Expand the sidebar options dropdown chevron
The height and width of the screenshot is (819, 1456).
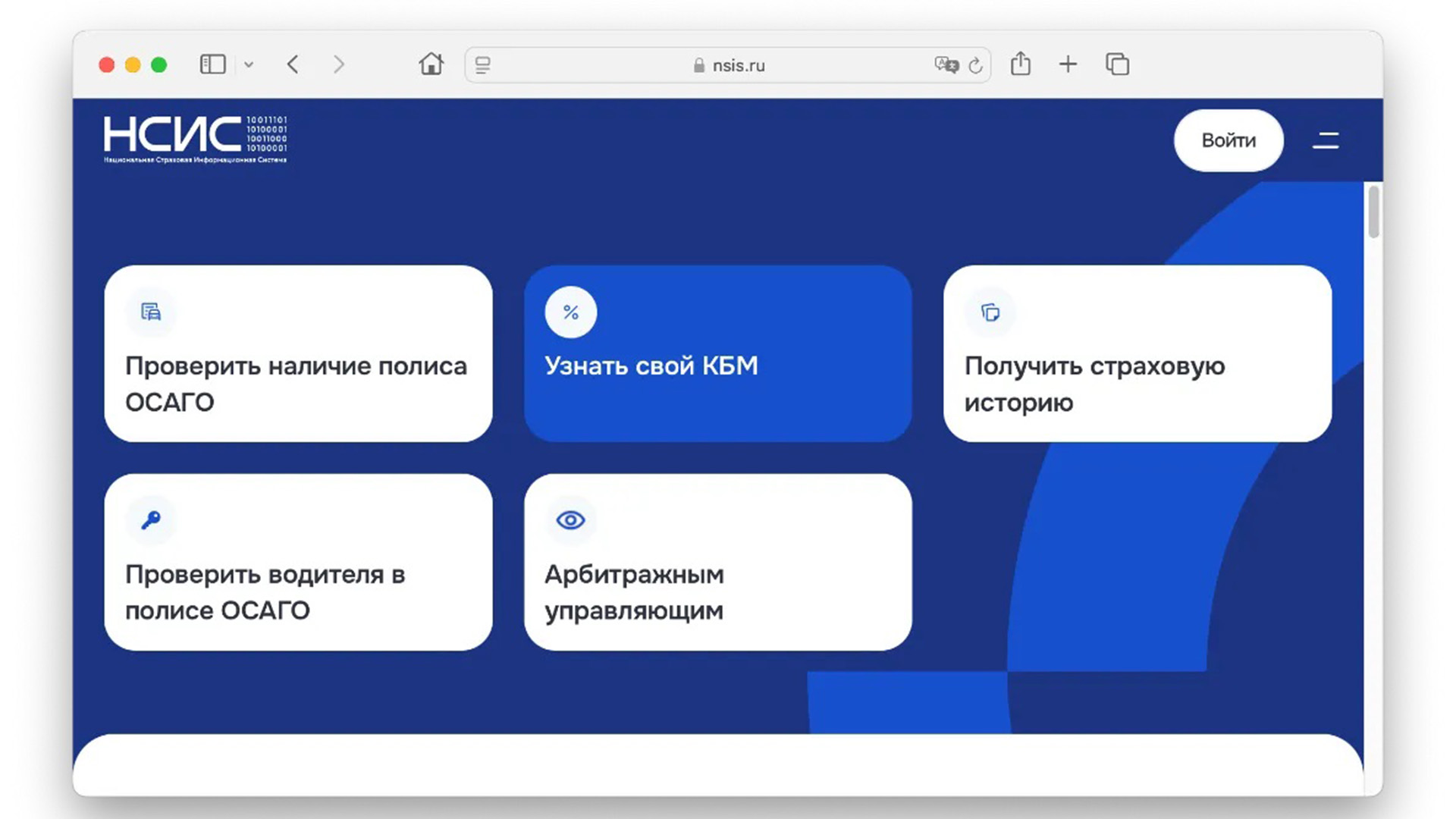point(249,65)
